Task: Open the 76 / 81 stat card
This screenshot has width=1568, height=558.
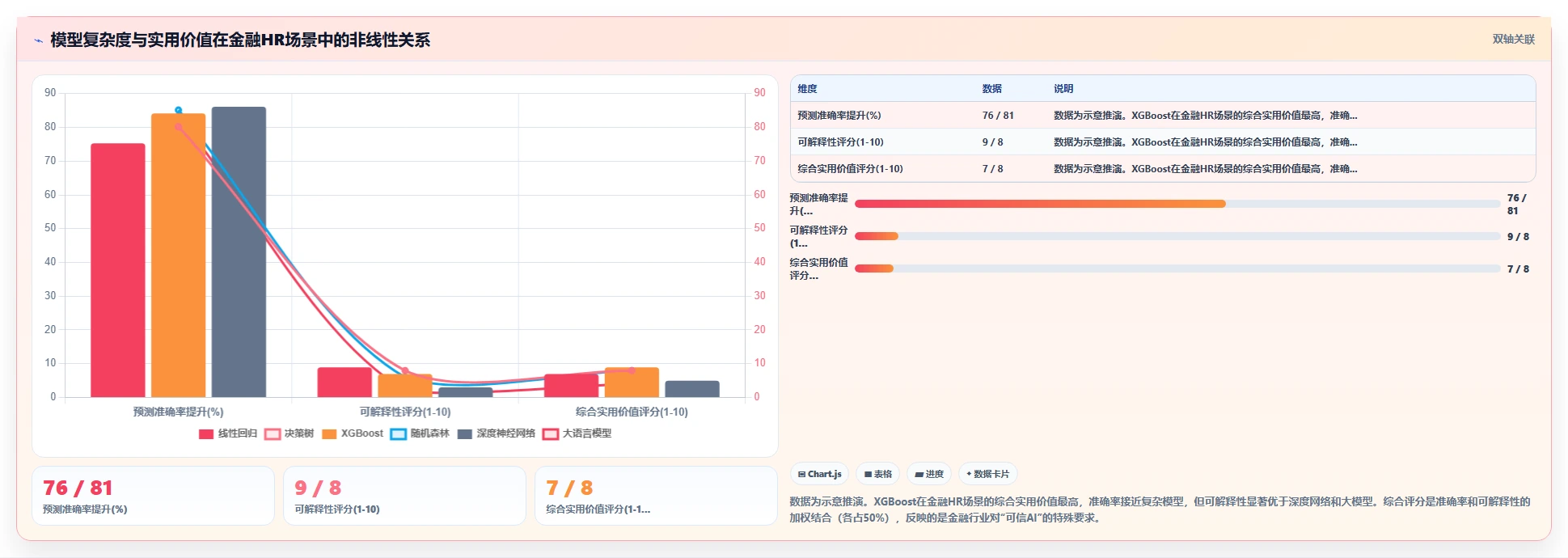Action: pos(153,496)
